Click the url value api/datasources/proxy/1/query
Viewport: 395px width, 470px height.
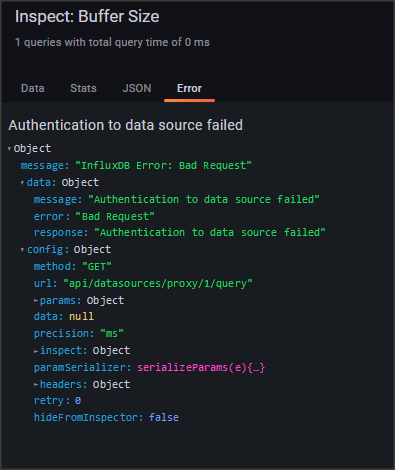click(x=158, y=284)
